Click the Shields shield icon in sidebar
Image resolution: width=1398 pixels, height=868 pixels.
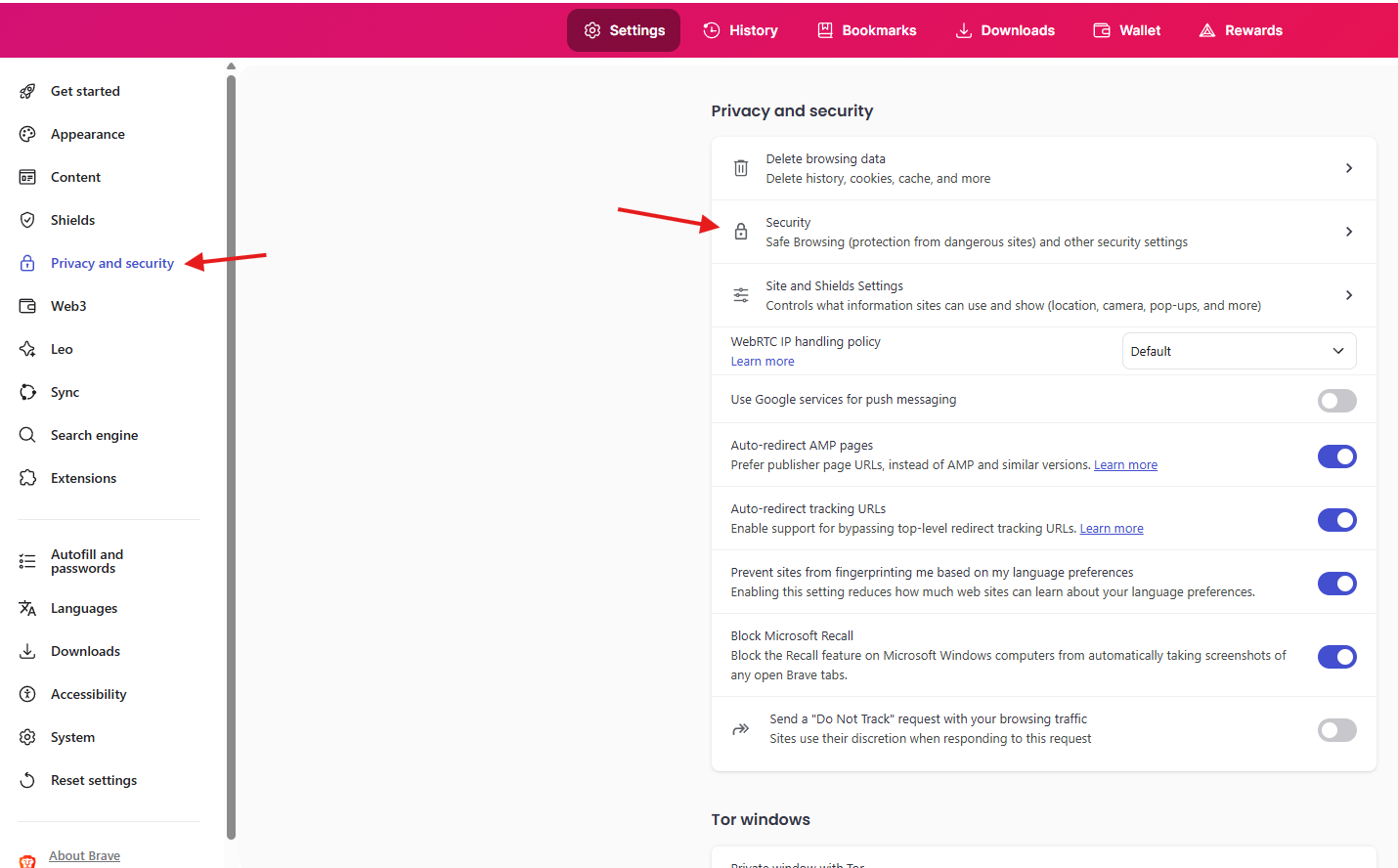[x=27, y=220]
